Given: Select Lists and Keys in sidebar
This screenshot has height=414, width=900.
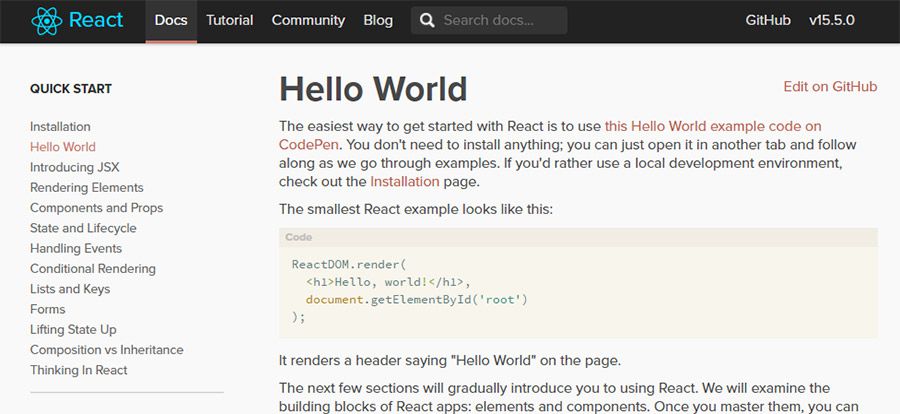Looking at the screenshot, I should pos(70,289).
